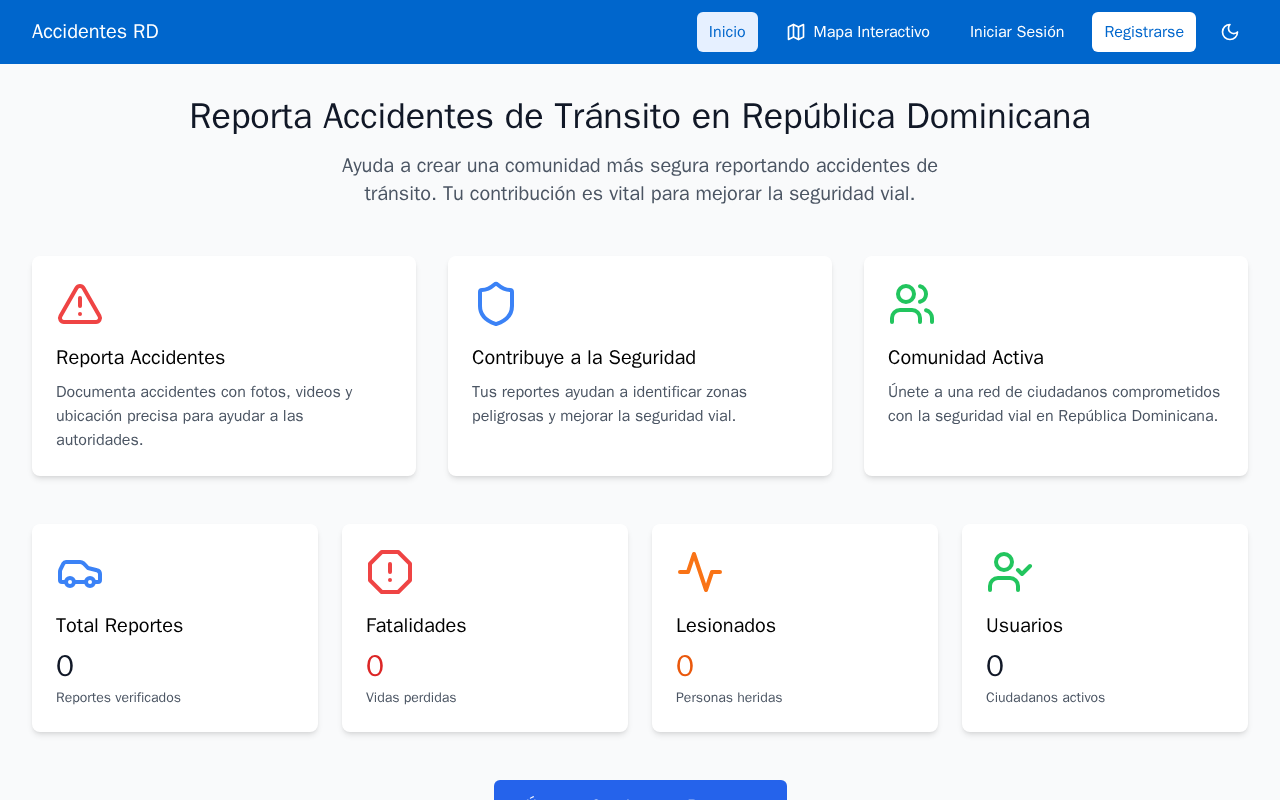Click the Personas heridas caption
The width and height of the screenshot is (1280, 800).
pyautogui.click(x=729, y=698)
